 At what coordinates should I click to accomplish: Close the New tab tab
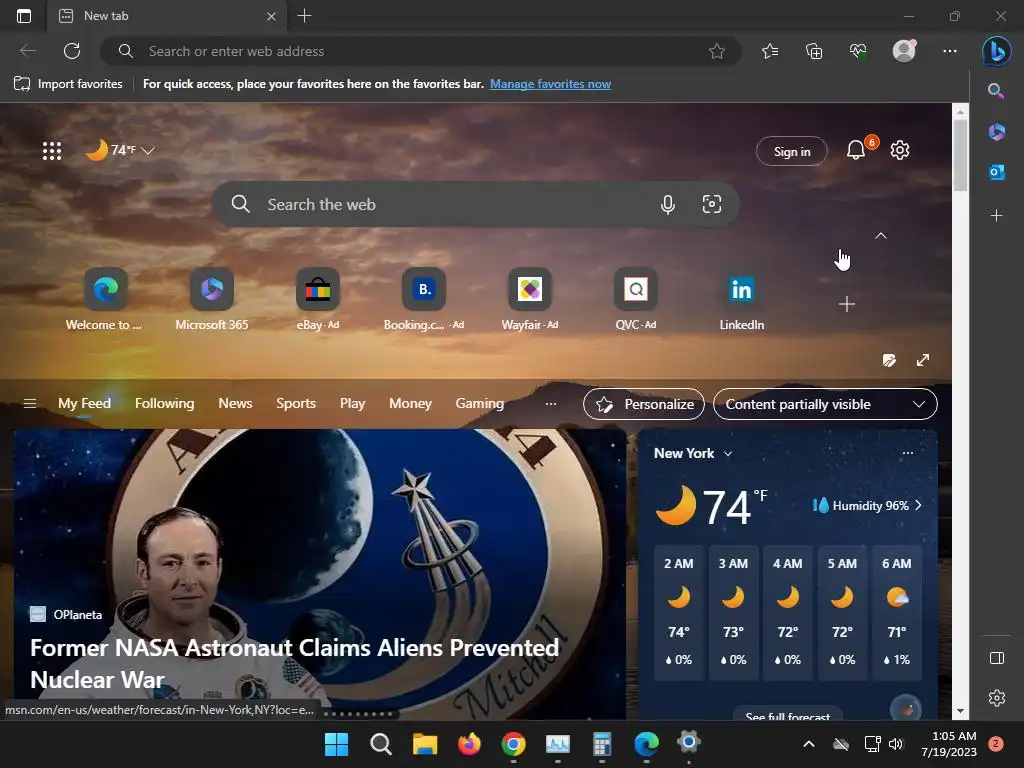(271, 16)
